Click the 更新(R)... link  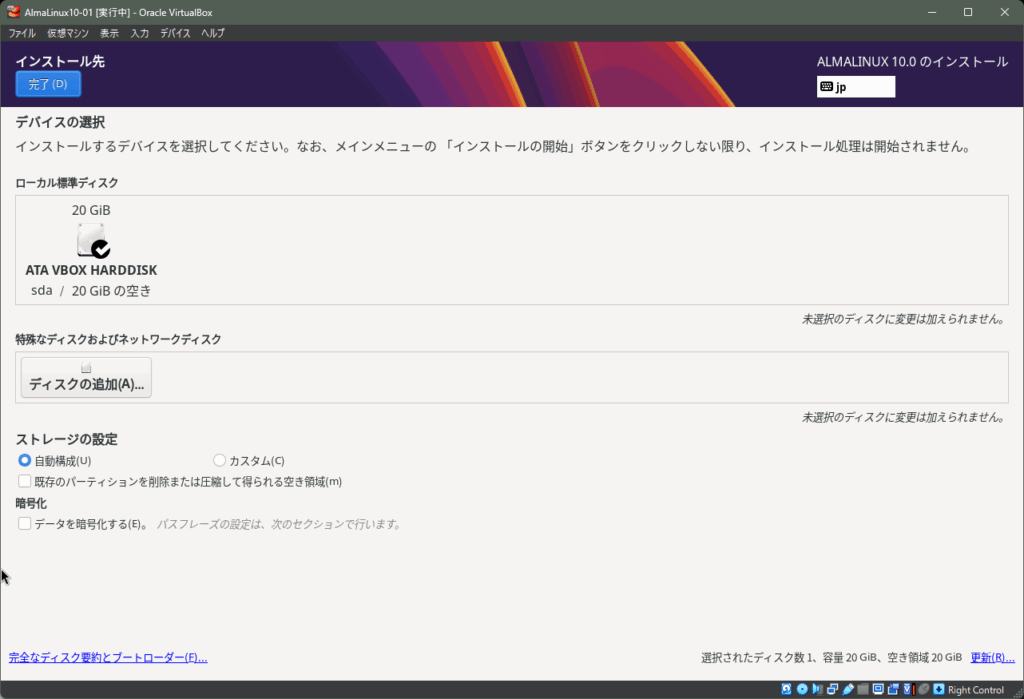pyautogui.click(x=992, y=658)
